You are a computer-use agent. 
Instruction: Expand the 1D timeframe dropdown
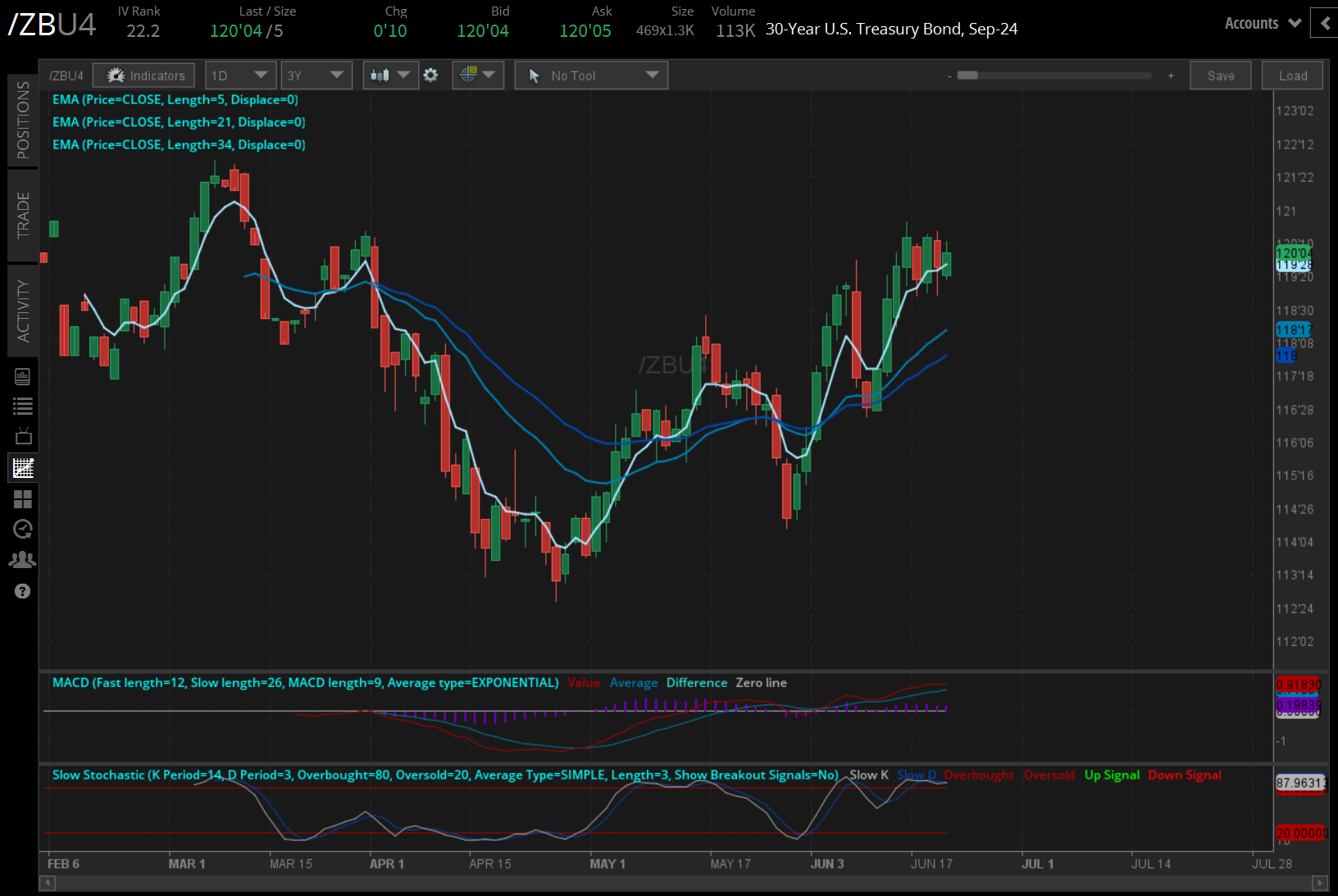[x=240, y=75]
